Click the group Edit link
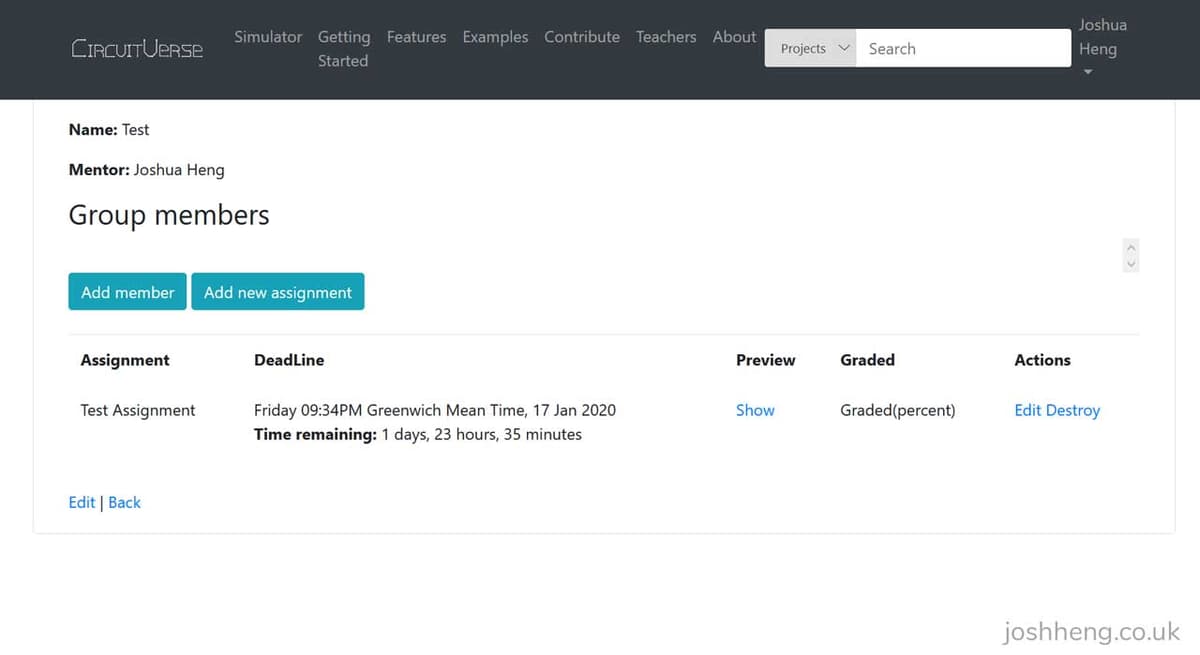 coord(81,502)
